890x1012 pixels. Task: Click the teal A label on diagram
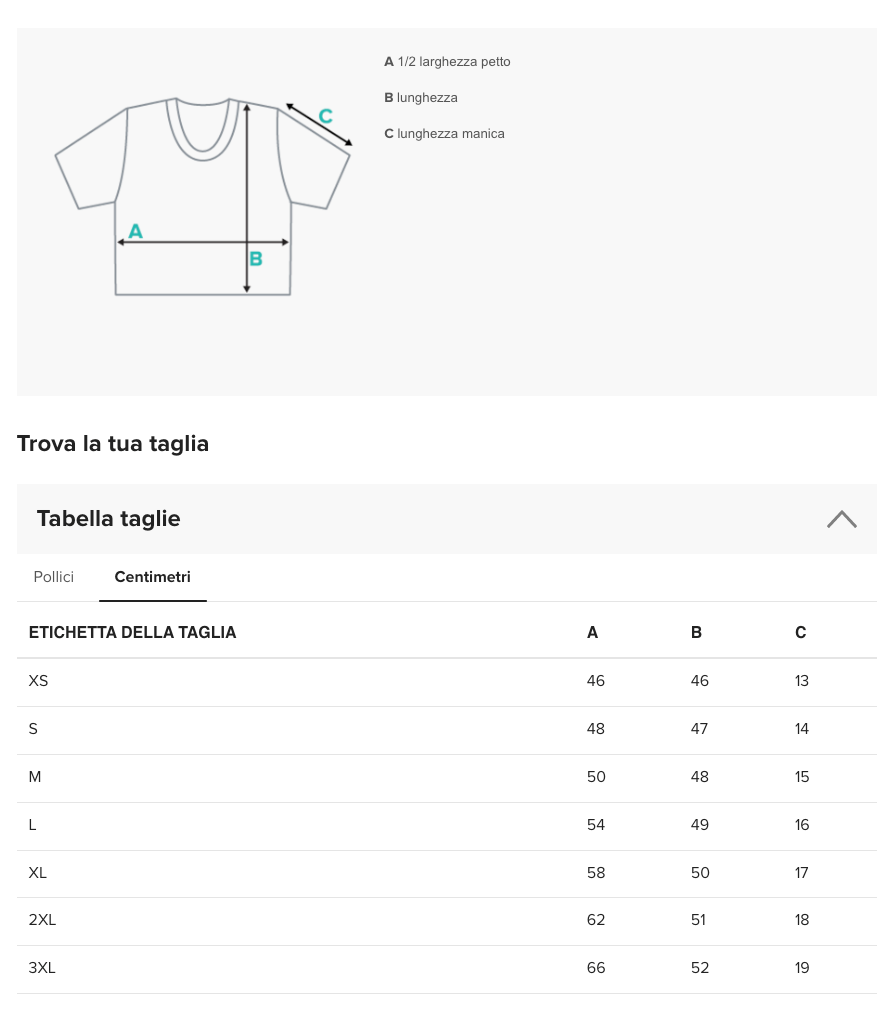coord(136,231)
